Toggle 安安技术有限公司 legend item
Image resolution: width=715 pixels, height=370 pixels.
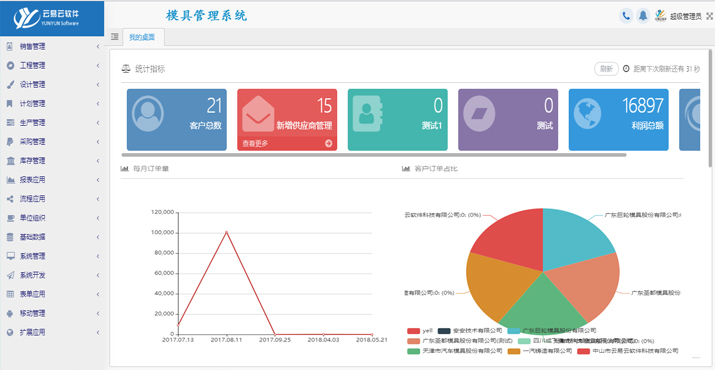point(470,330)
